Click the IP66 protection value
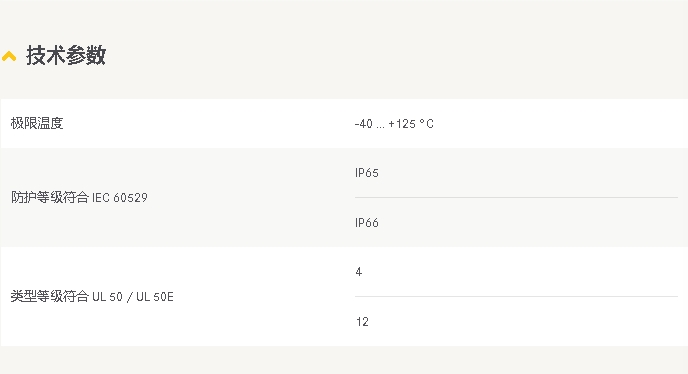 (x=367, y=223)
